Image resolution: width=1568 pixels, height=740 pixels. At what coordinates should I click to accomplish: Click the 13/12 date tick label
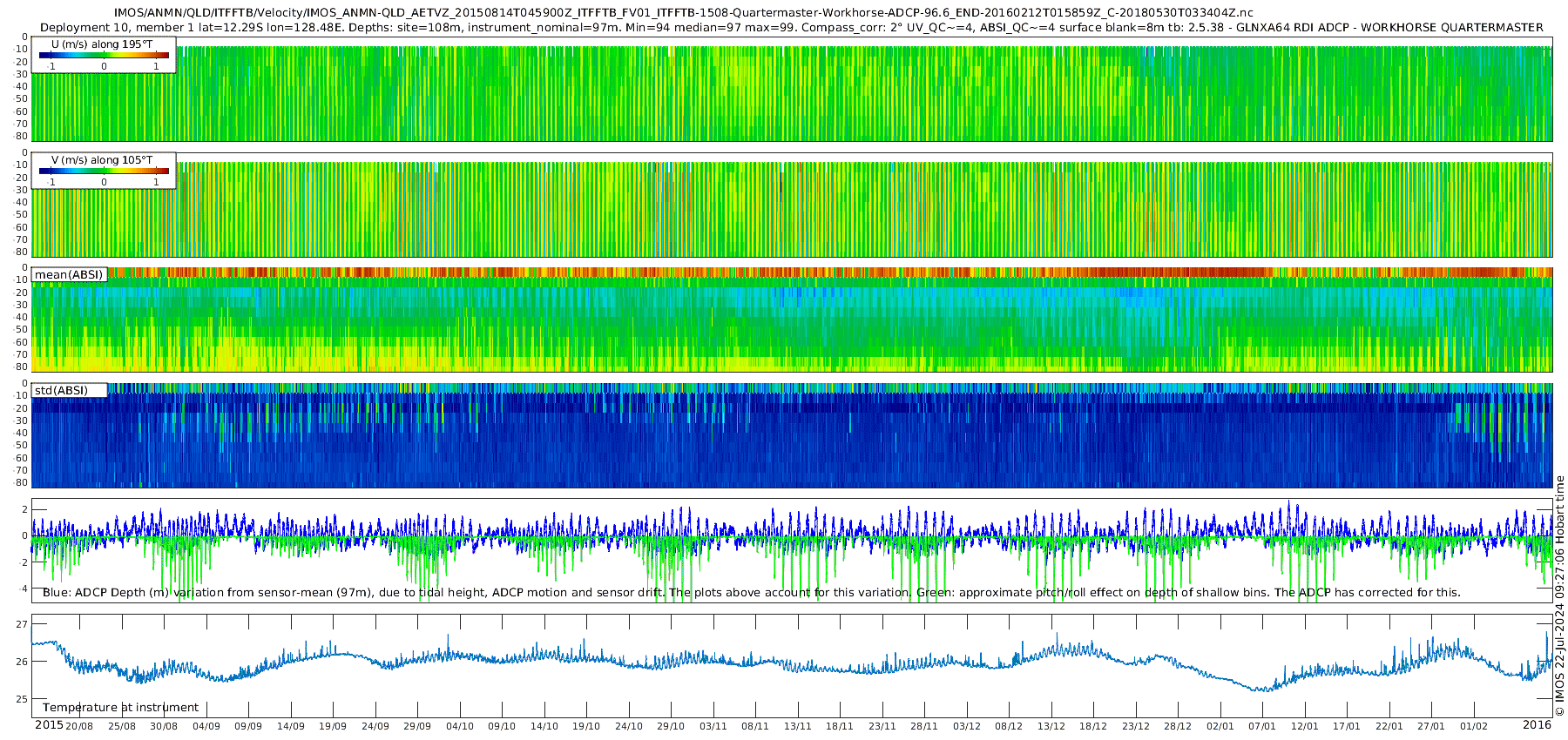pyautogui.click(x=1051, y=726)
